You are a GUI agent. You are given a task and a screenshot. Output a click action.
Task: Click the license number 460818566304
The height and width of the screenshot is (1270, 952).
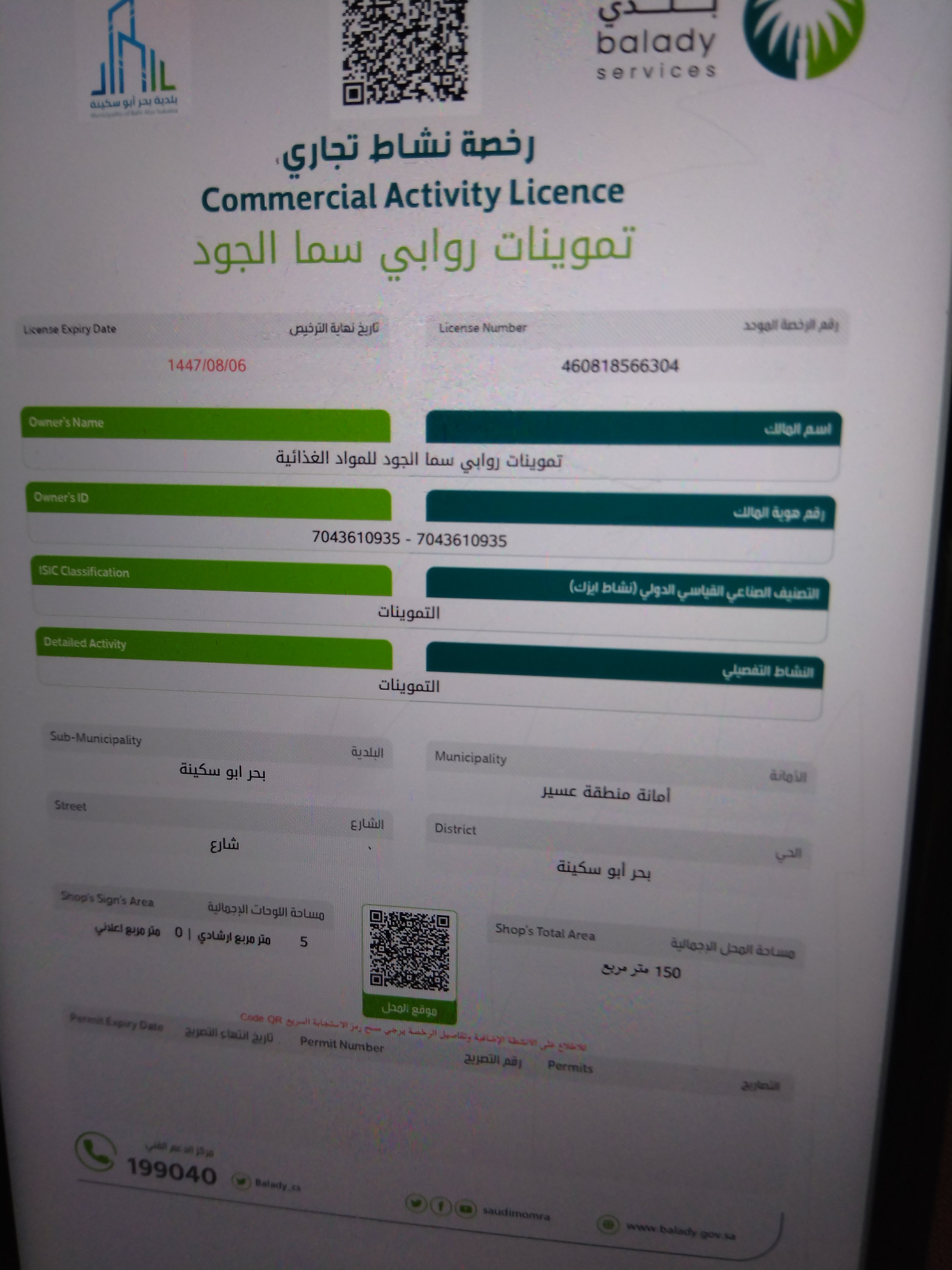[620, 366]
